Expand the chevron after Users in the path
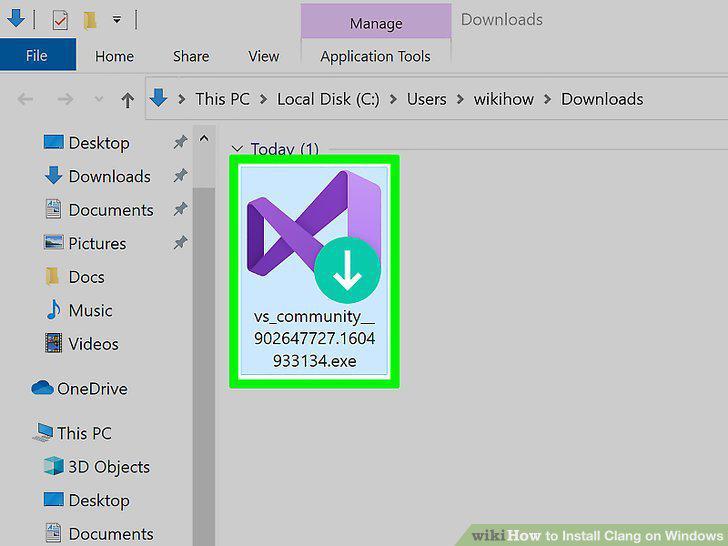This screenshot has width=728, height=546. pos(460,99)
